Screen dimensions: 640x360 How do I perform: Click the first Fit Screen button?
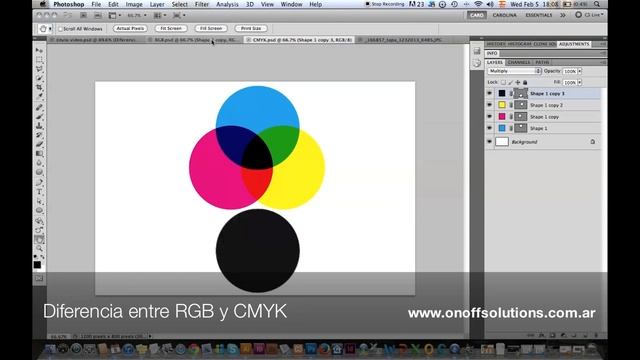(171, 29)
